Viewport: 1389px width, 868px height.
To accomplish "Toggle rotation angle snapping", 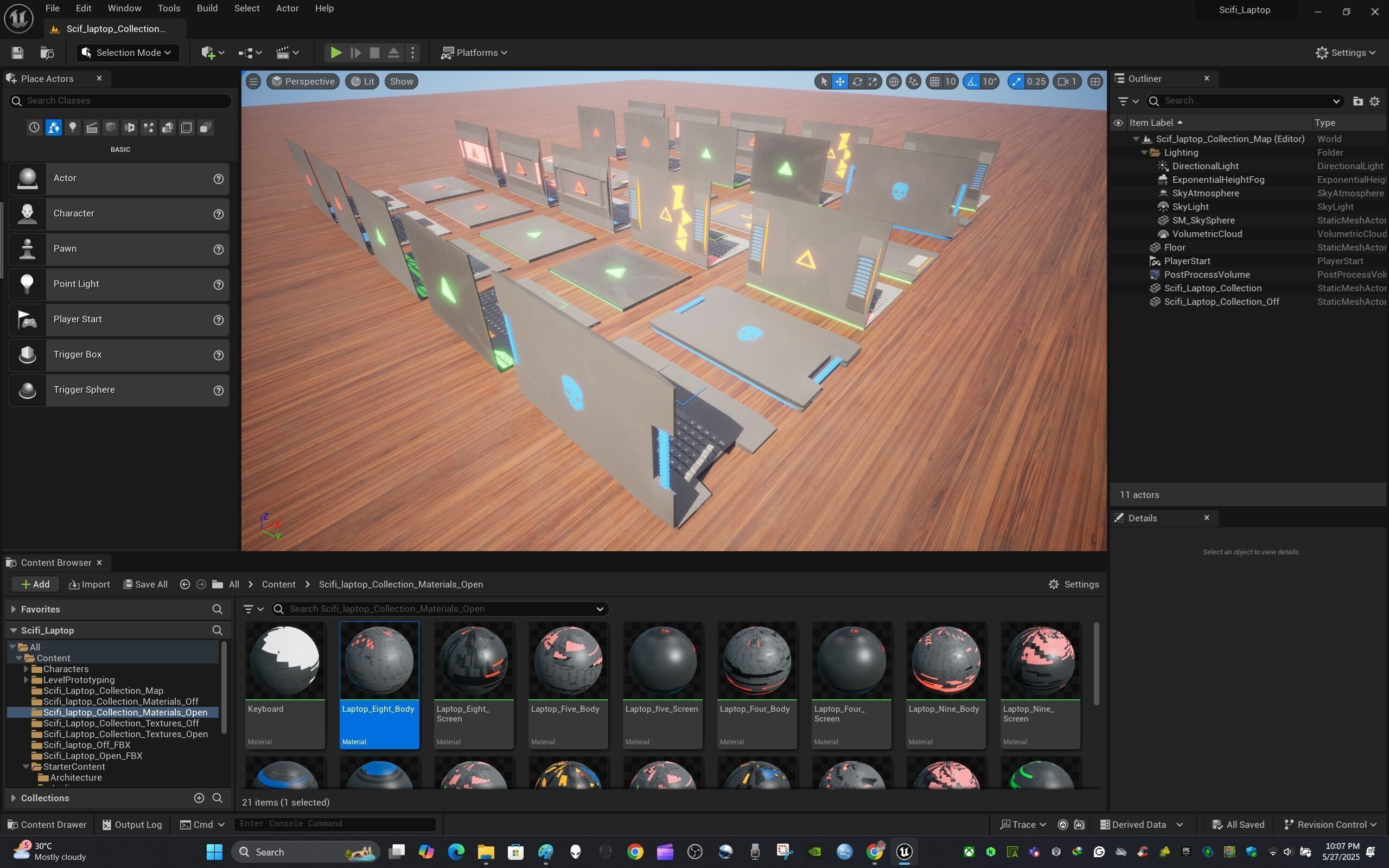I will pos(972,81).
